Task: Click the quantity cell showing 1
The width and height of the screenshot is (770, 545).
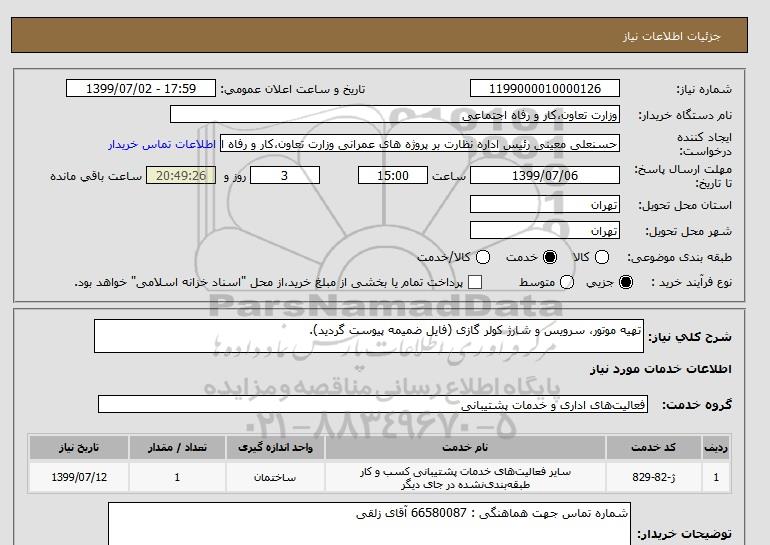Action: (177, 477)
